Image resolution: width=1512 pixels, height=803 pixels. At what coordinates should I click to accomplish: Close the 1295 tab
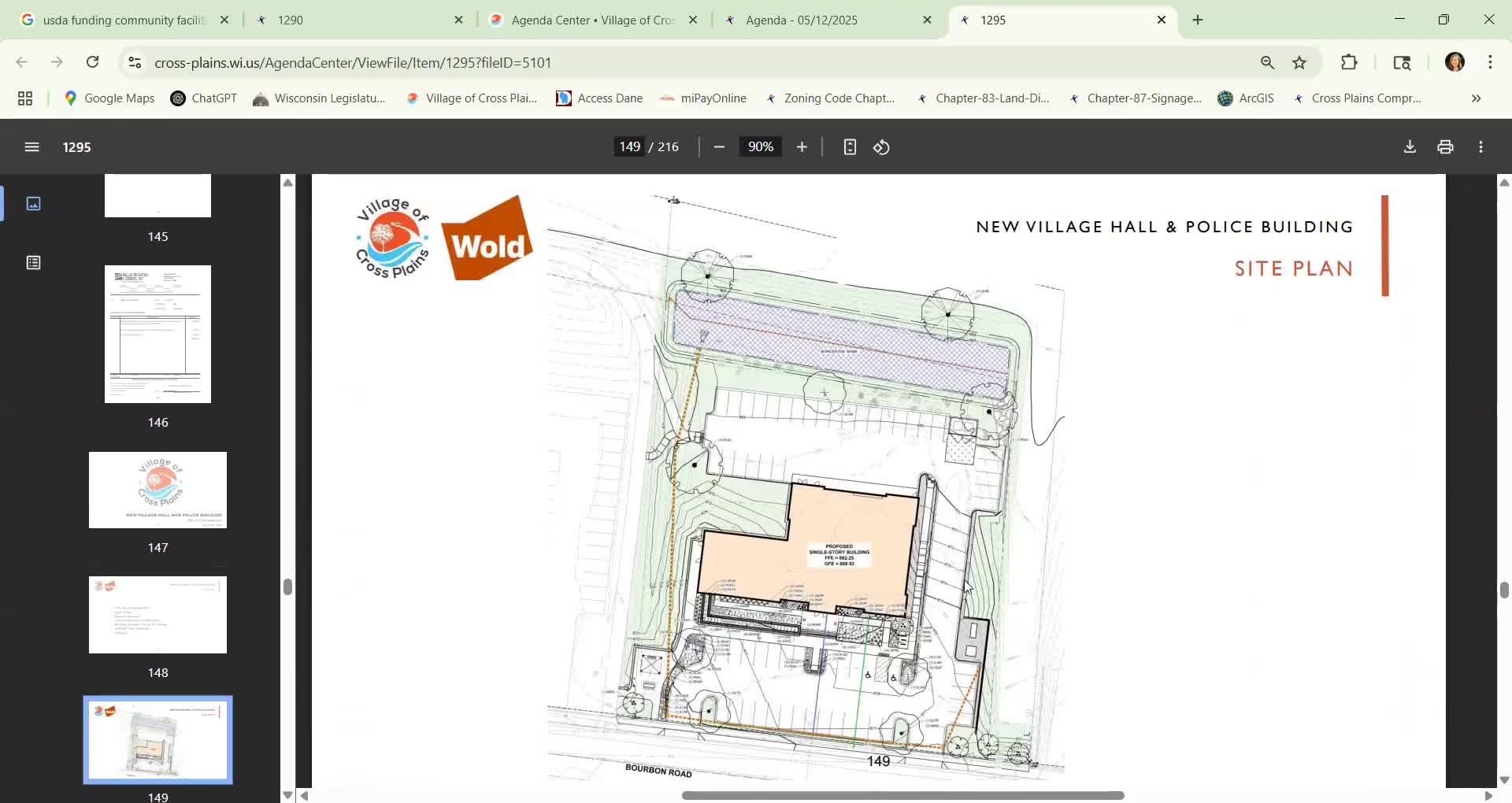(x=1162, y=20)
